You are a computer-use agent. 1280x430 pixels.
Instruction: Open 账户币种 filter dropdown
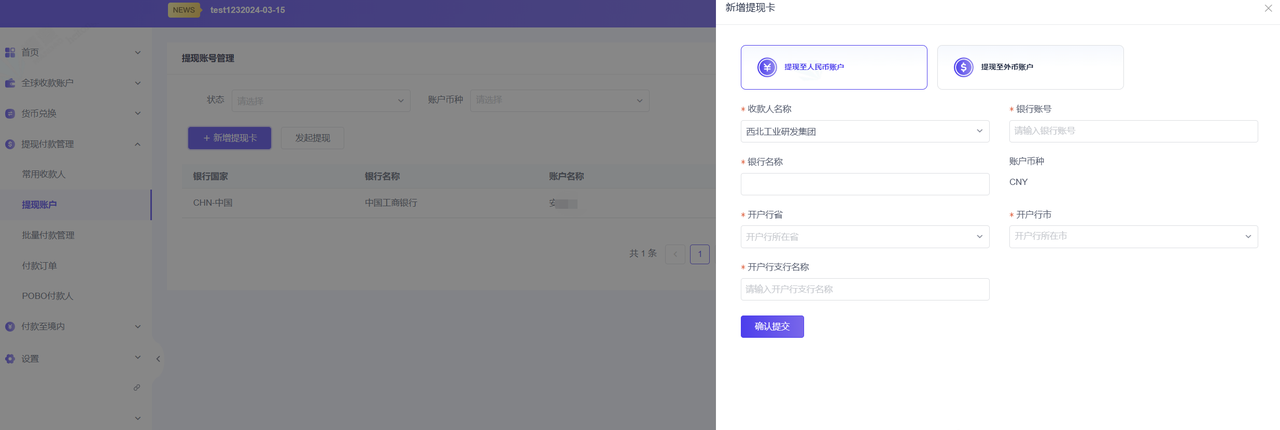[560, 100]
